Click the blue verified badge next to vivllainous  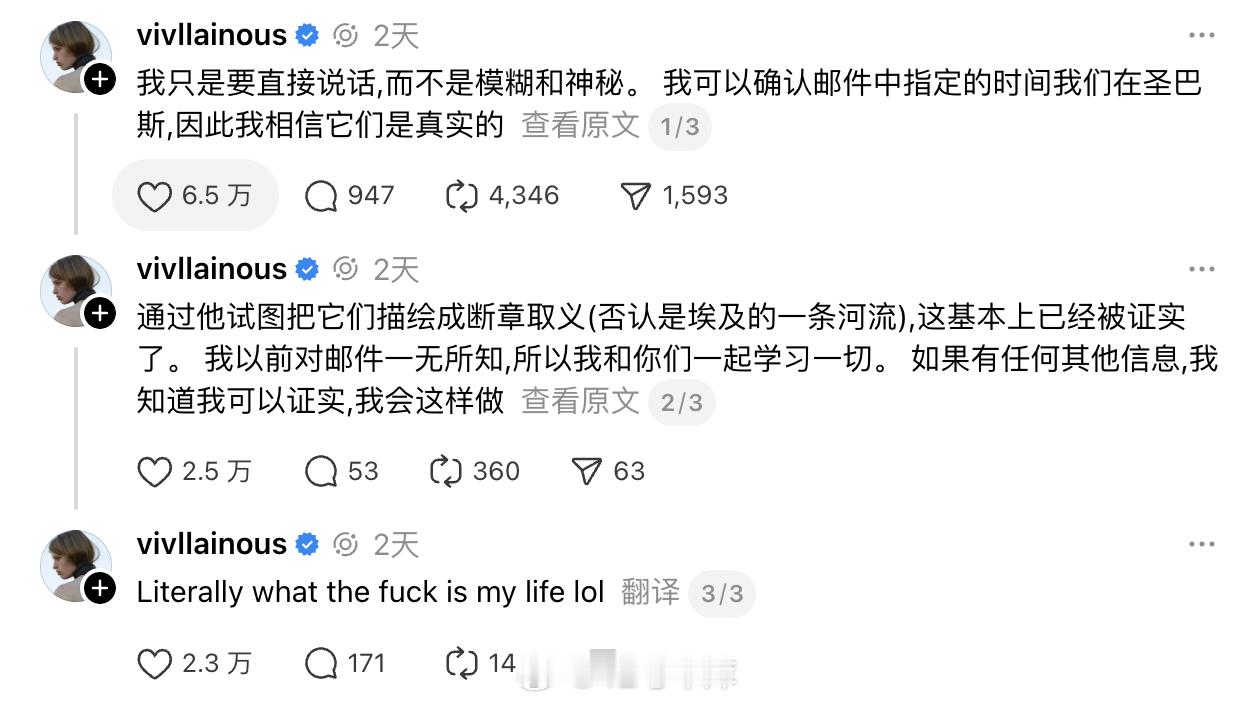pyautogui.click(x=305, y=34)
